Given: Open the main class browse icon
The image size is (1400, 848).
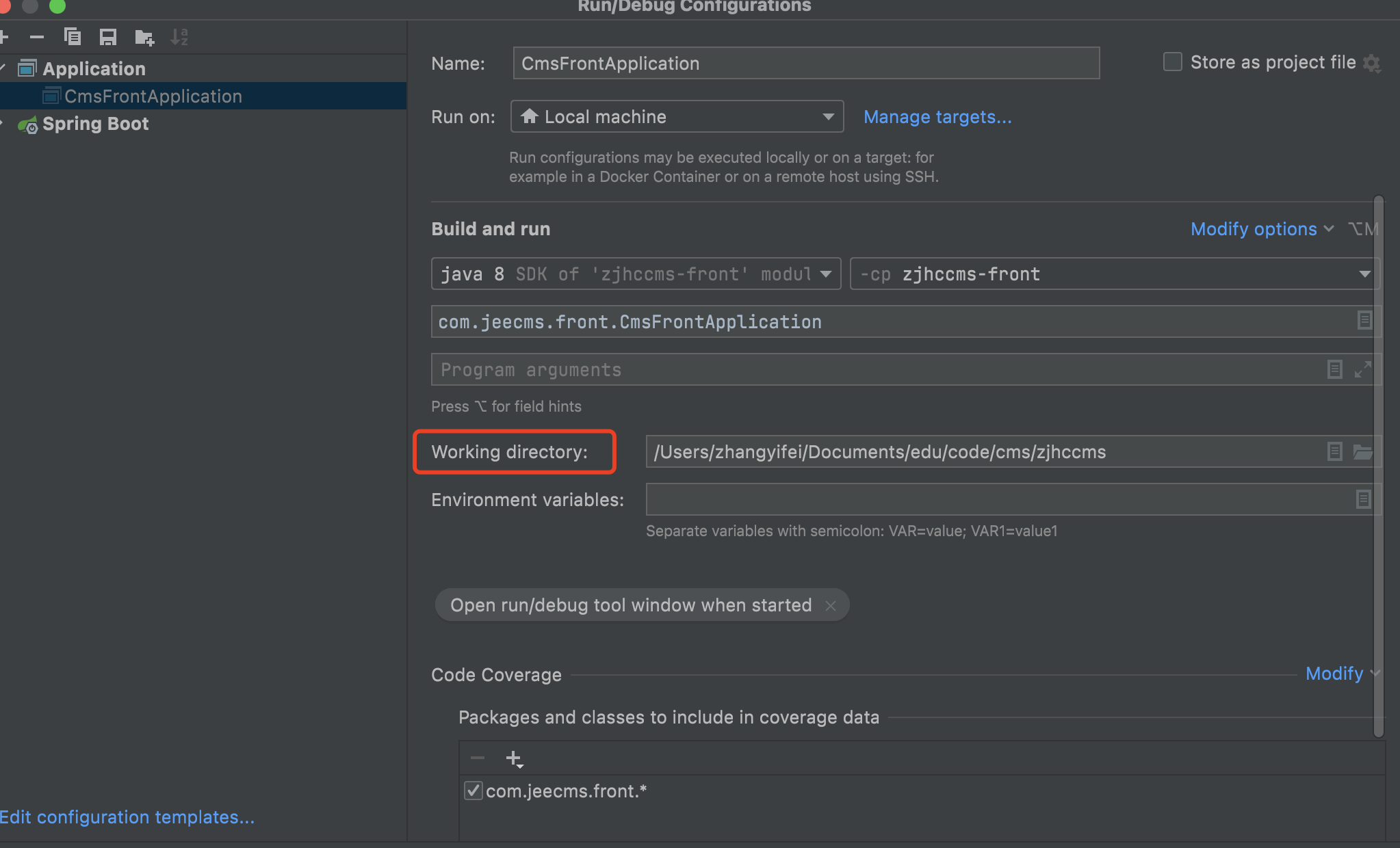Looking at the screenshot, I should [x=1364, y=320].
